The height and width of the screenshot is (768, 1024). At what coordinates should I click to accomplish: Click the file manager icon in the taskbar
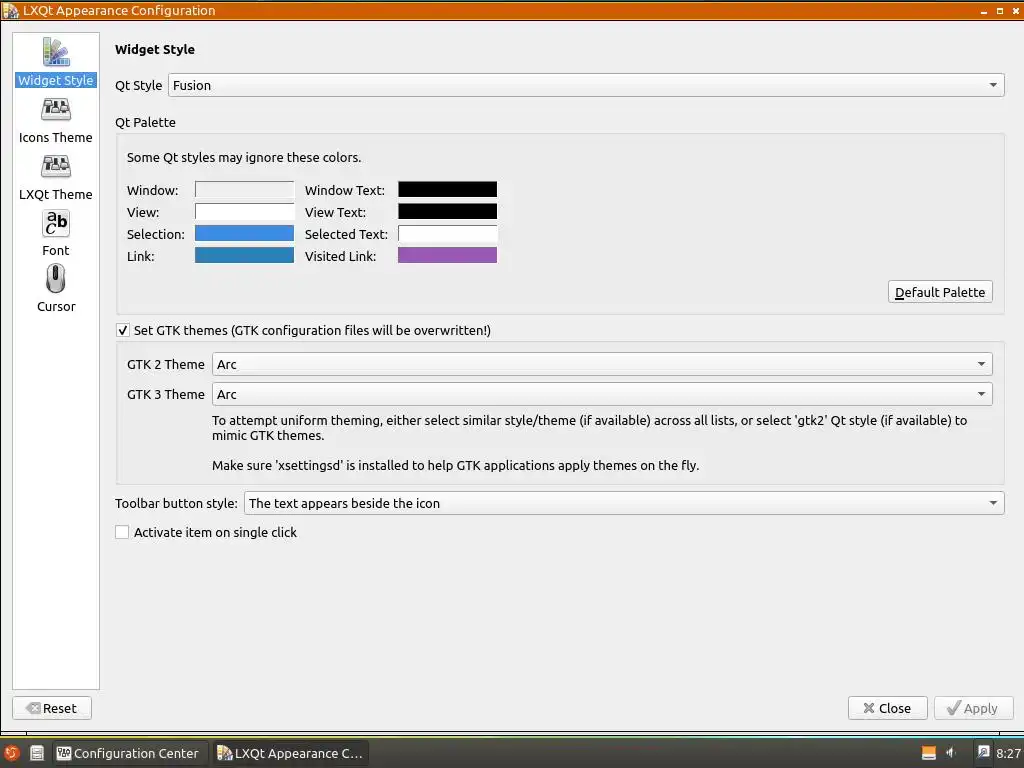[x=37, y=753]
